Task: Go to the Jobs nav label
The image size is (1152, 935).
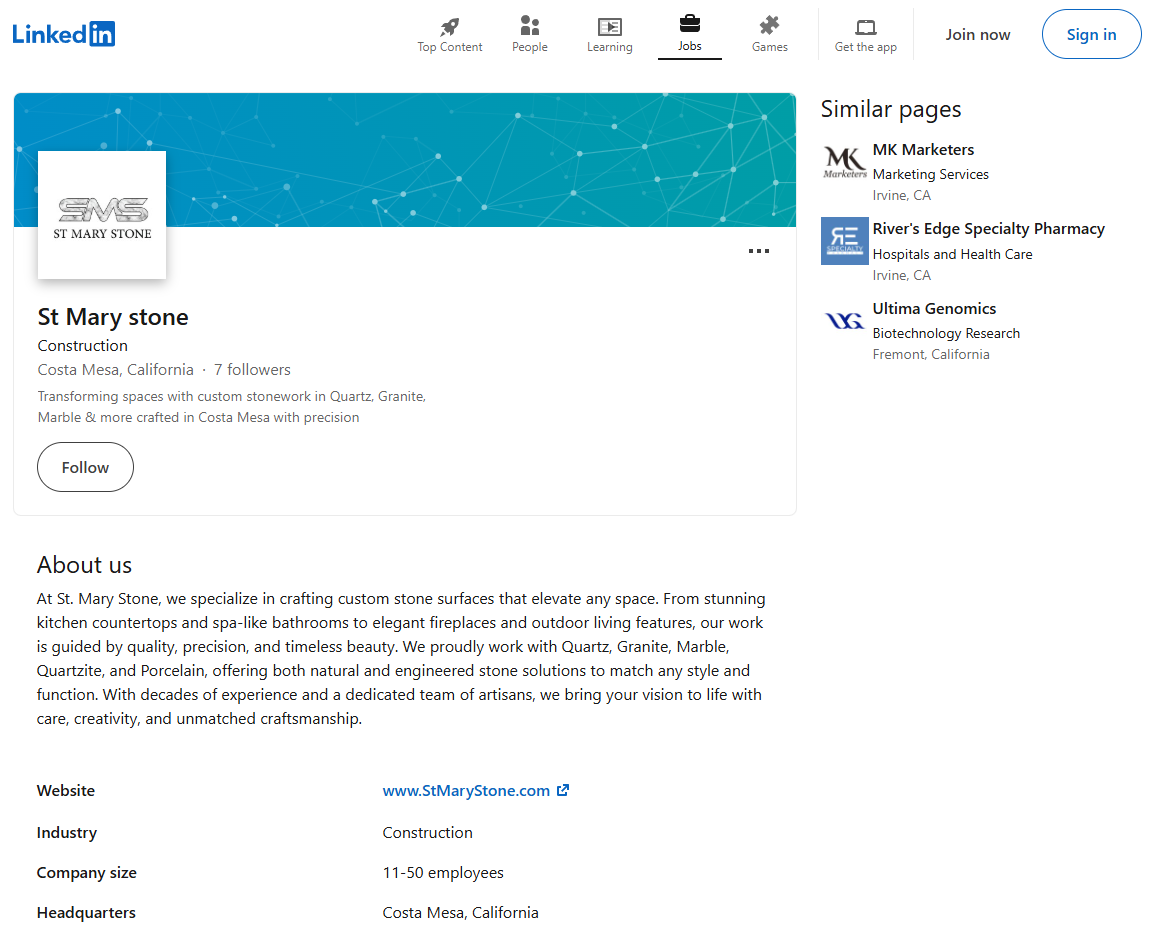Action: tap(690, 46)
